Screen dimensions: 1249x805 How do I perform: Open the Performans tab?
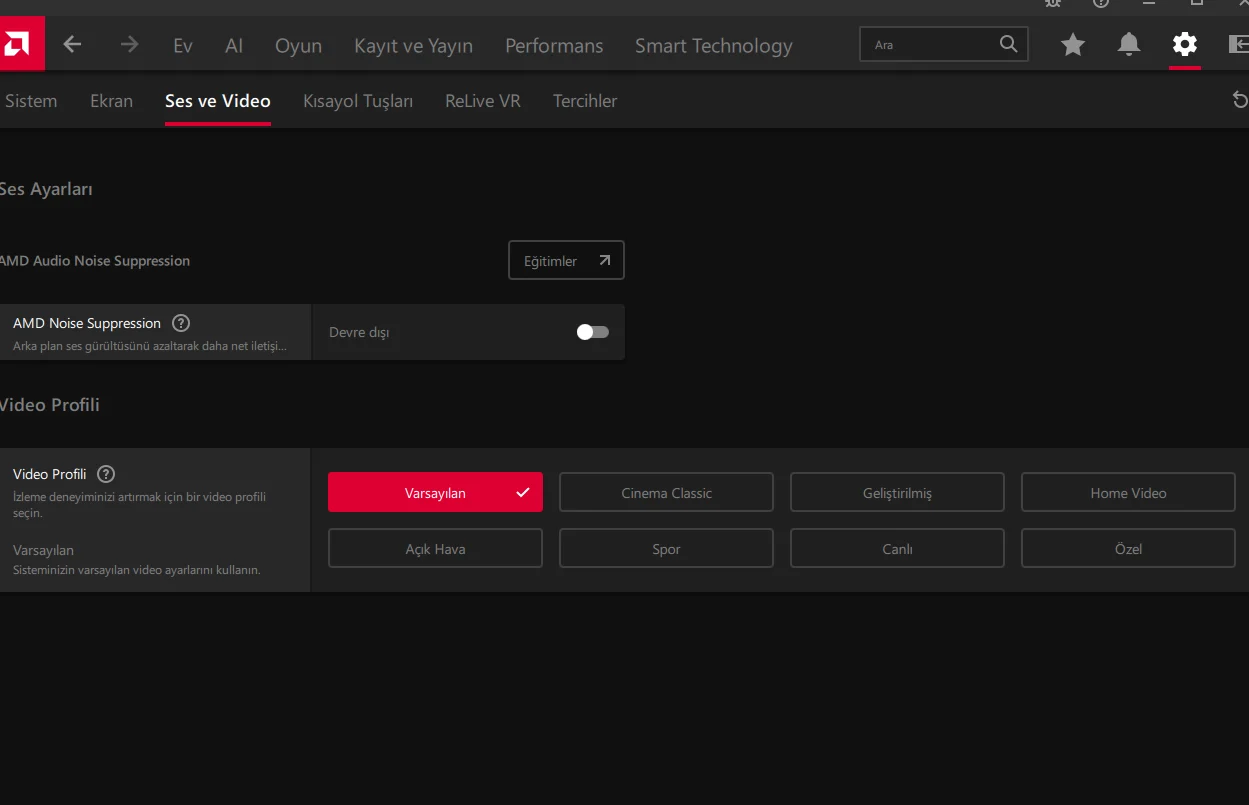tap(554, 46)
